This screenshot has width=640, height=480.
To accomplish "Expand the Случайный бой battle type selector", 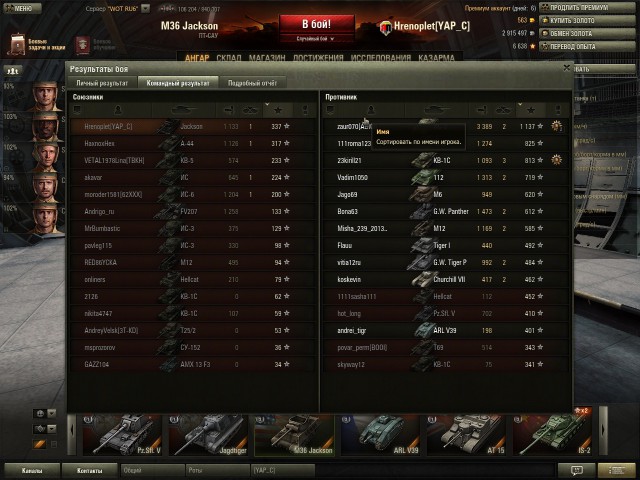I will pos(315,39).
